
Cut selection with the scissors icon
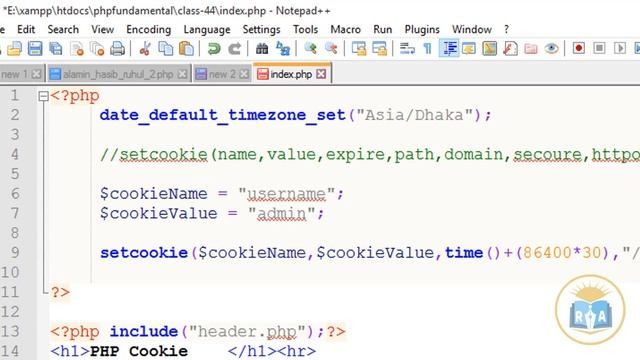tap(144, 49)
